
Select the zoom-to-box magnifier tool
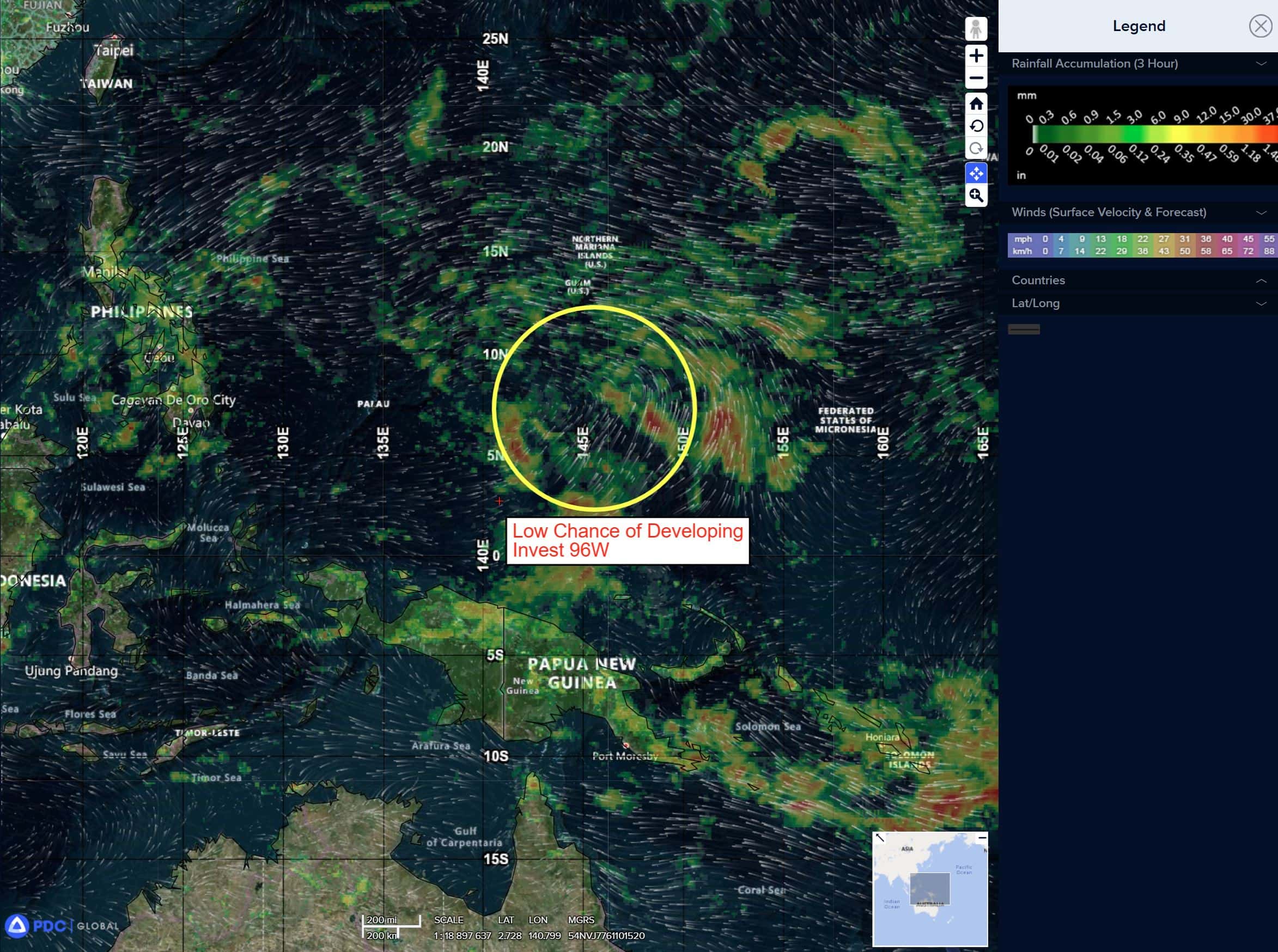coord(975,196)
